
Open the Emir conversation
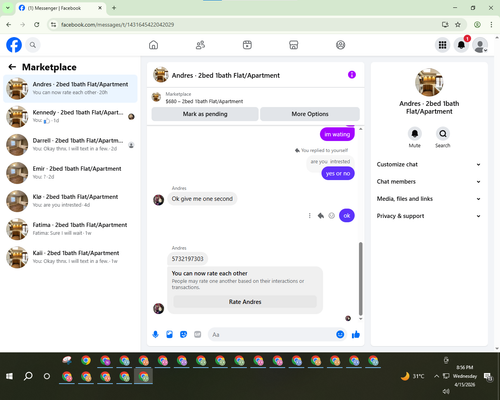point(70,173)
